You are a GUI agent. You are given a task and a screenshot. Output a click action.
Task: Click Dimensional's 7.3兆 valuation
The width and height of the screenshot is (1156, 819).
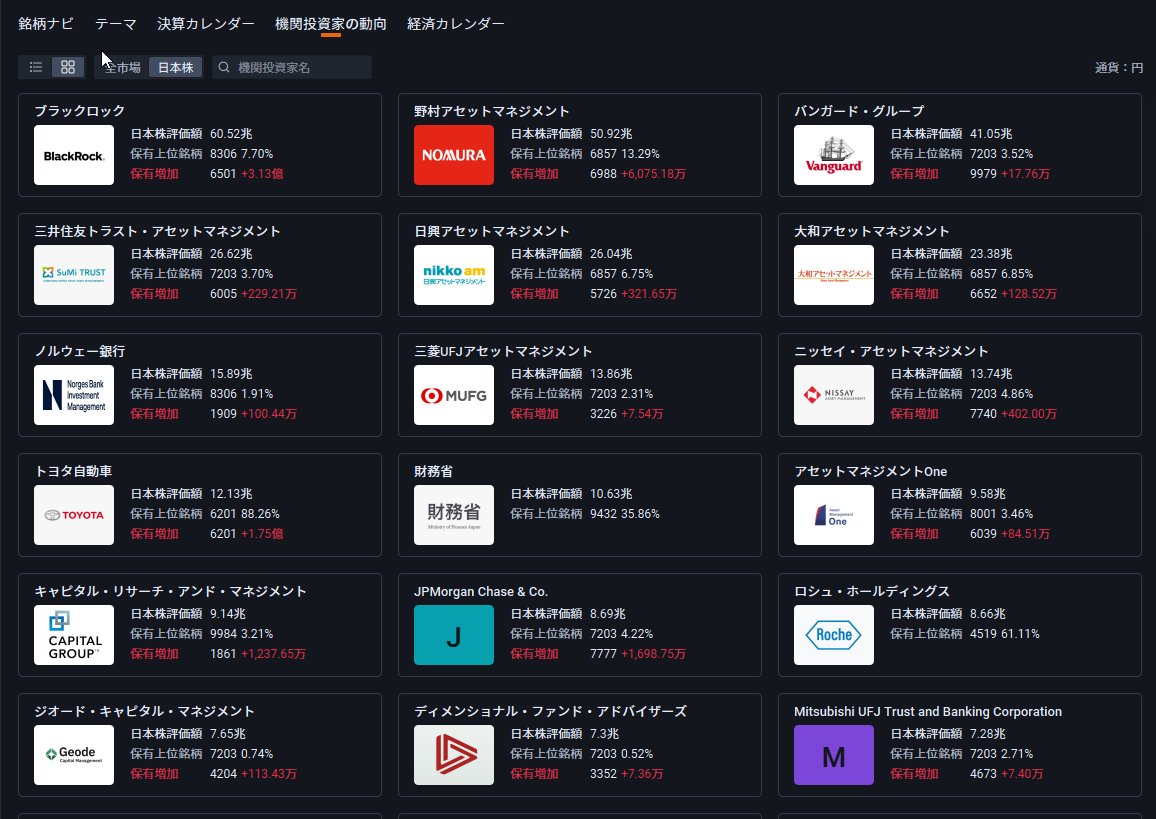click(x=605, y=733)
